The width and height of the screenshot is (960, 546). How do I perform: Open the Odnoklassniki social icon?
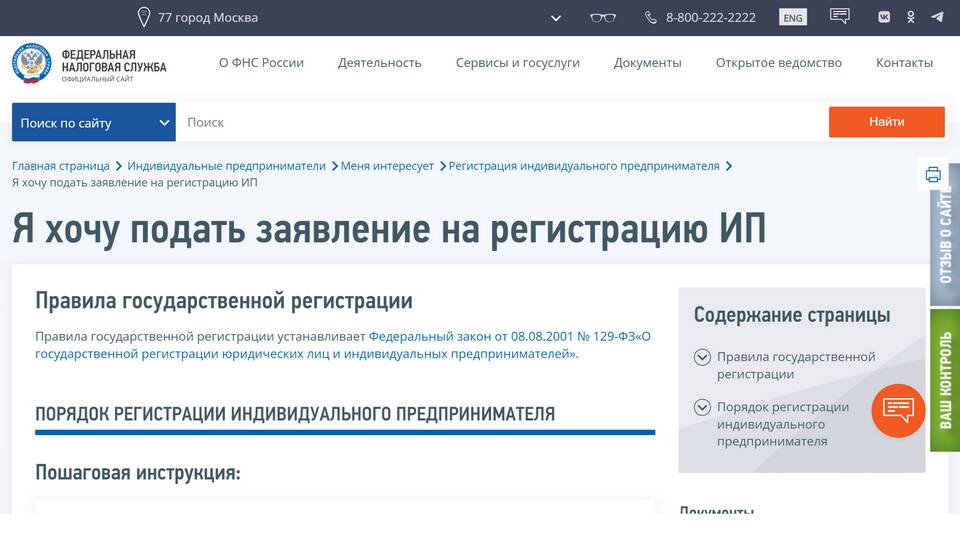[x=910, y=17]
